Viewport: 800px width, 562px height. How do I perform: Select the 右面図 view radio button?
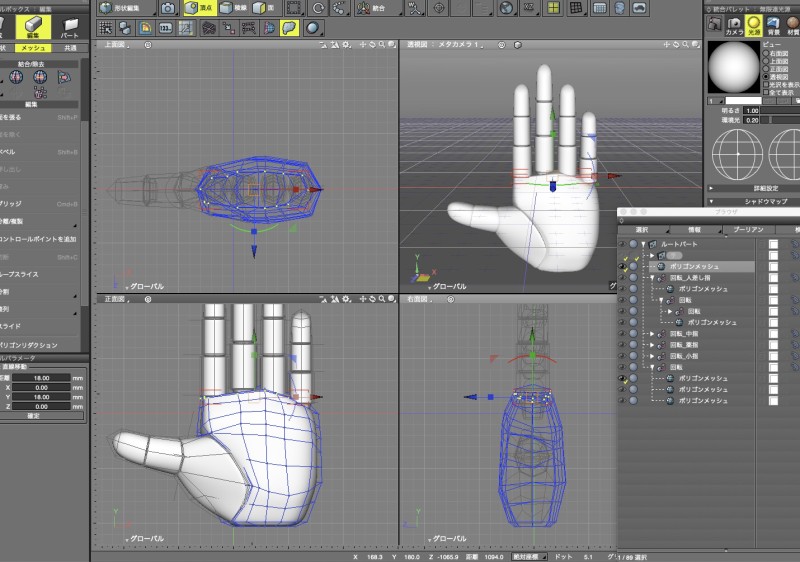(766, 53)
